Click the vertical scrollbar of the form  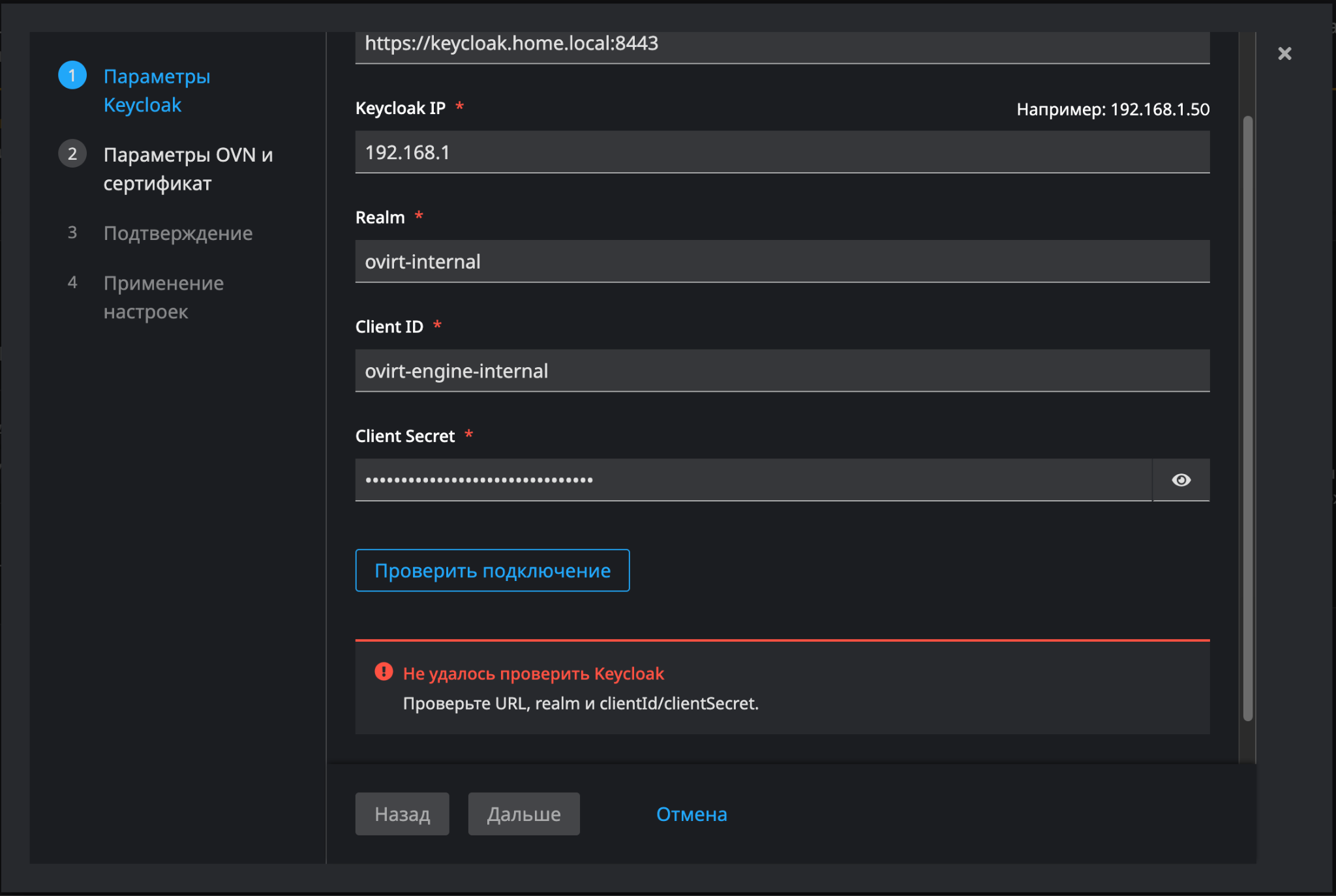[x=1247, y=417]
